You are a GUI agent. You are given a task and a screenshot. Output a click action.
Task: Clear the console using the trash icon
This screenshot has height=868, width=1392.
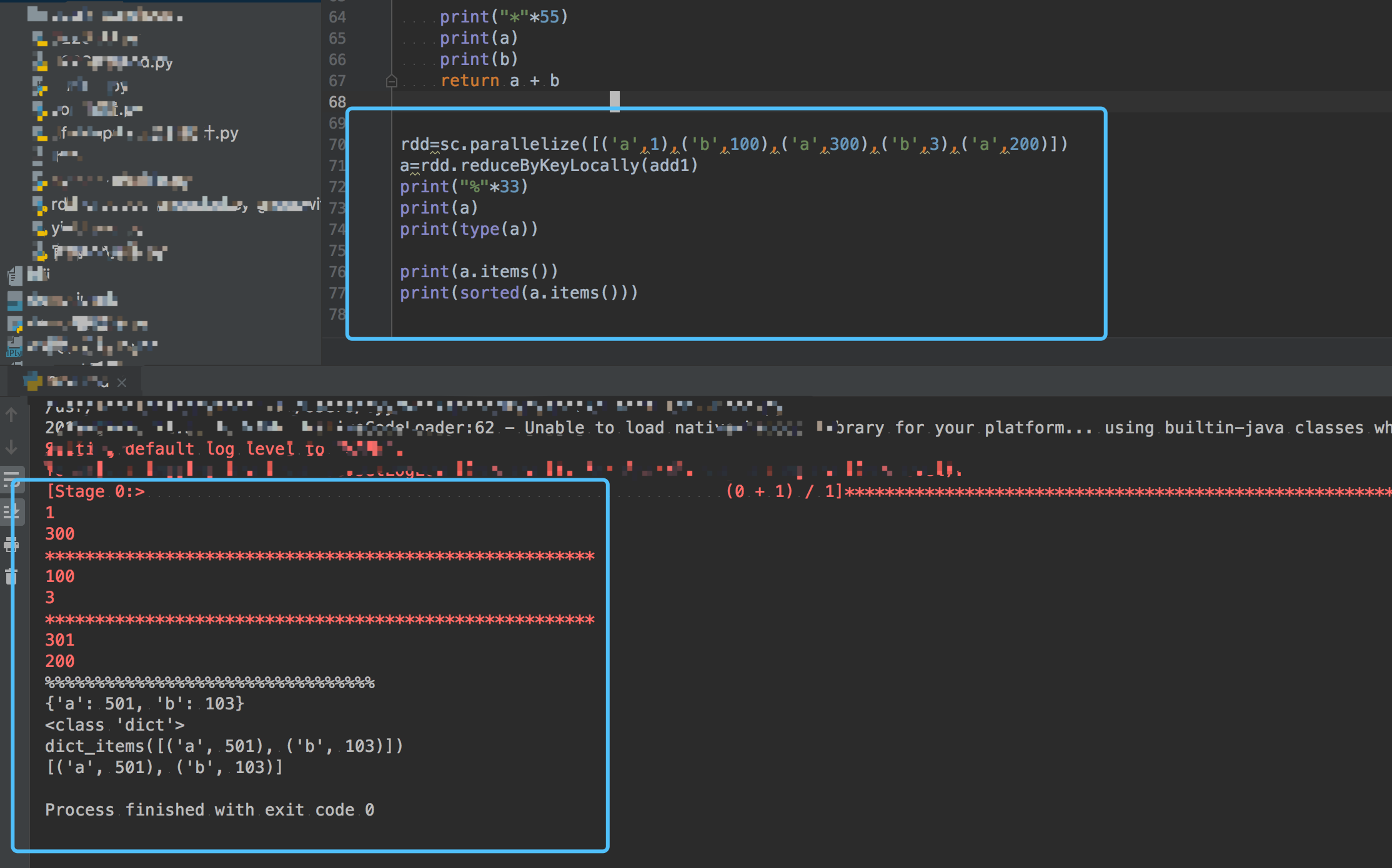point(11,575)
